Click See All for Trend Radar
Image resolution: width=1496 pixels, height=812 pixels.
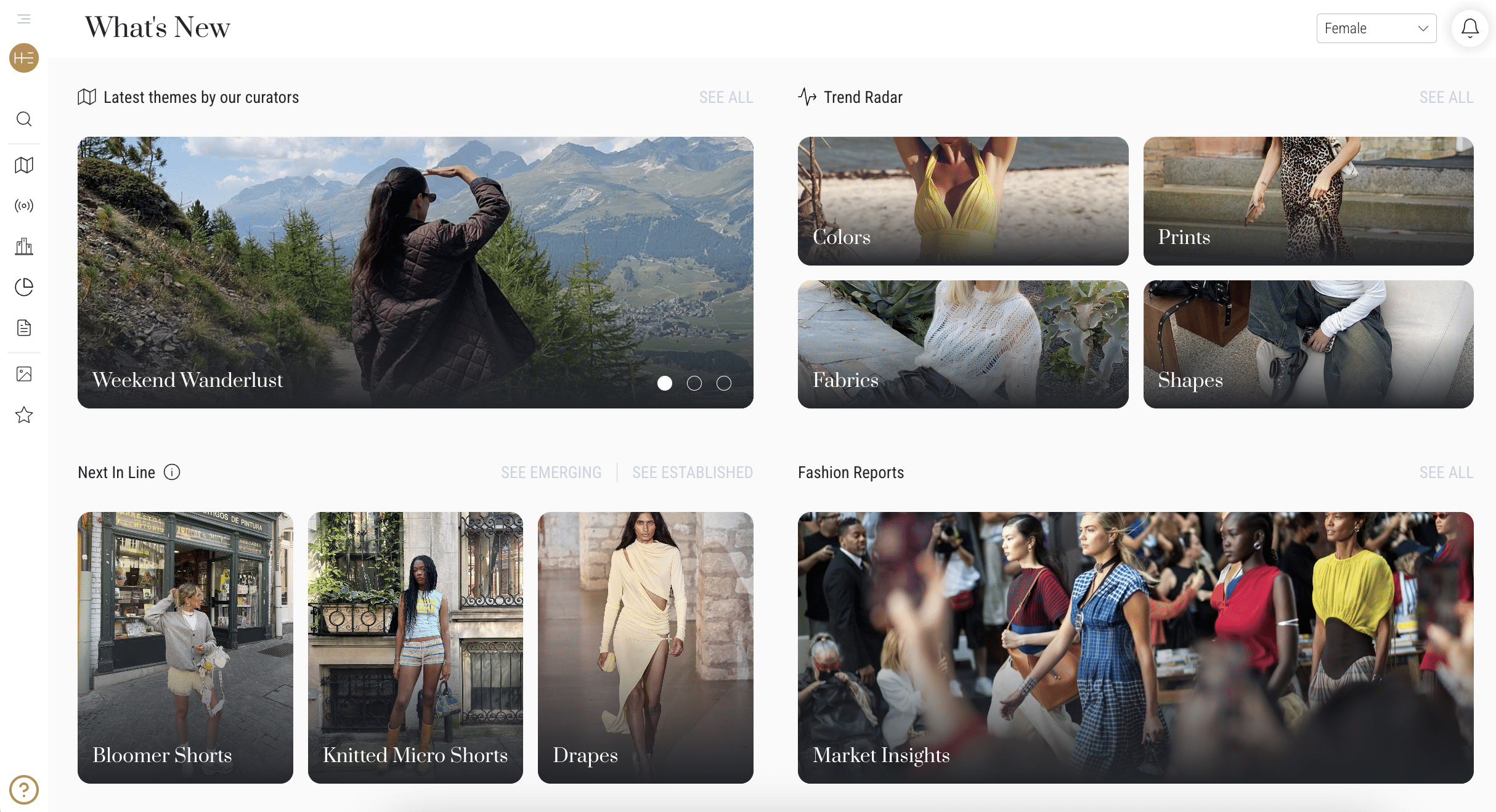click(1446, 97)
